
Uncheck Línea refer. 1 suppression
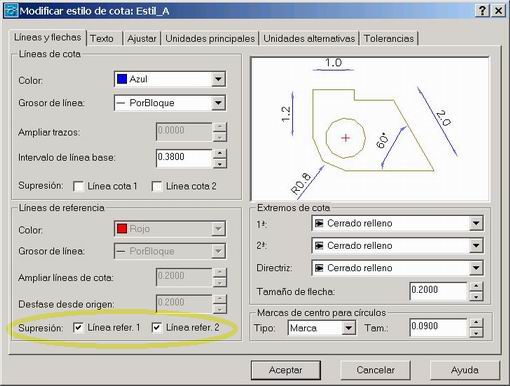pyautogui.click(x=79, y=328)
